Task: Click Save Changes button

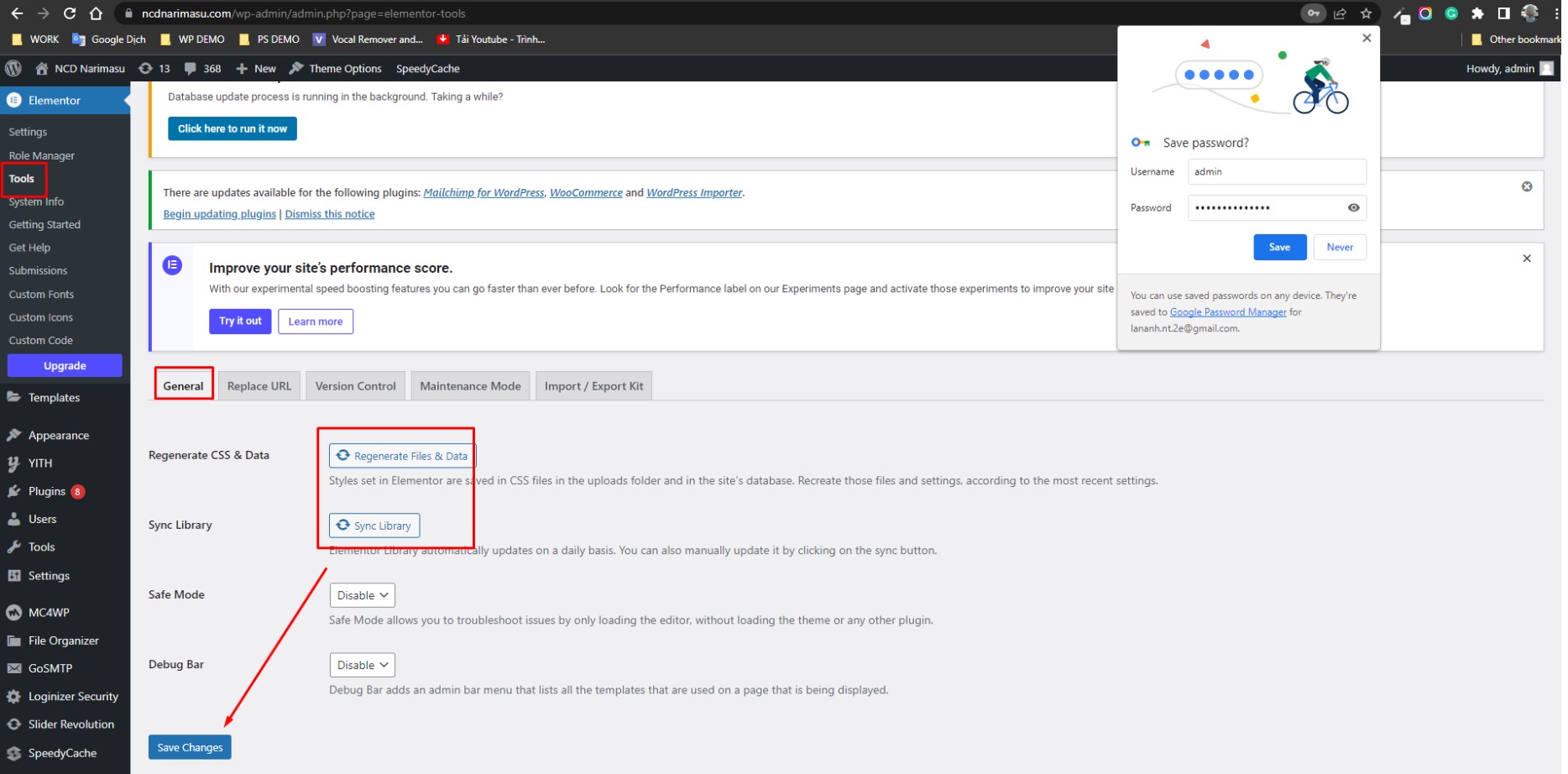Action: (190, 747)
